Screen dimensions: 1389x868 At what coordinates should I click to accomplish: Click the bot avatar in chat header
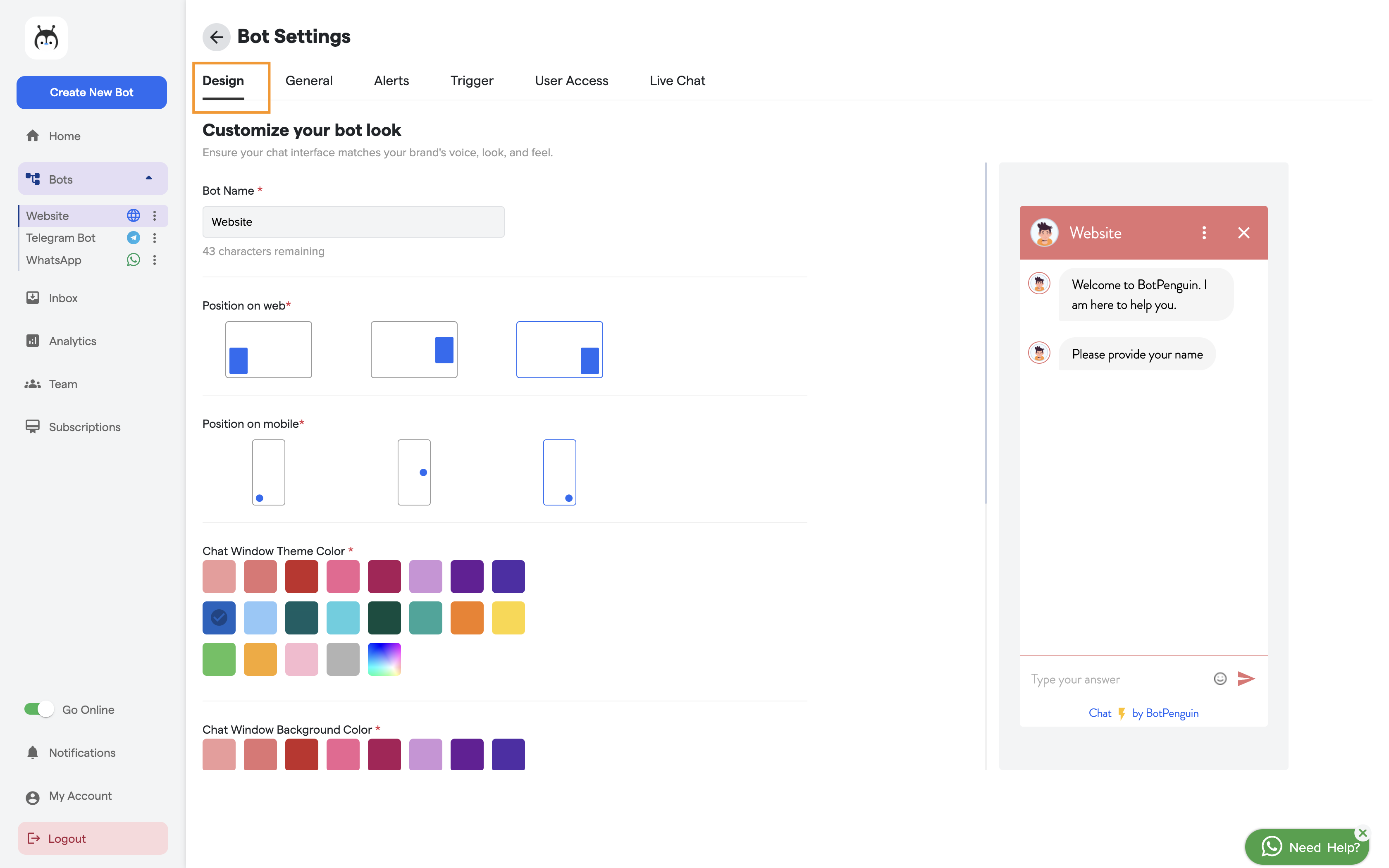1045,232
